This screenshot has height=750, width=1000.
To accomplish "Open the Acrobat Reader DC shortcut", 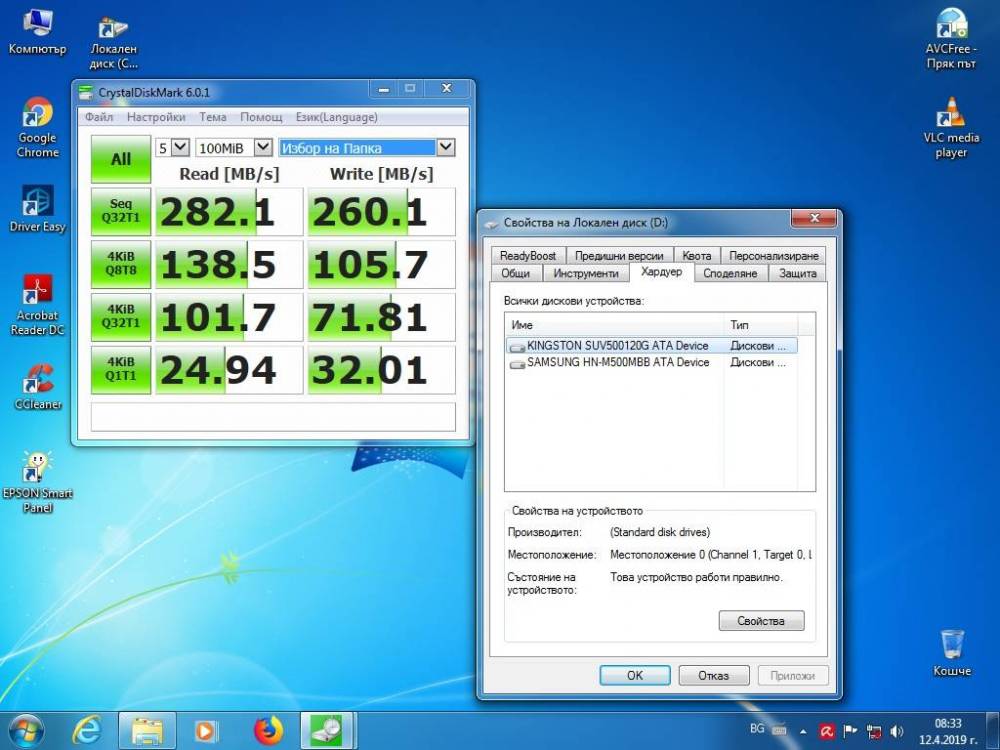I will (38, 305).
